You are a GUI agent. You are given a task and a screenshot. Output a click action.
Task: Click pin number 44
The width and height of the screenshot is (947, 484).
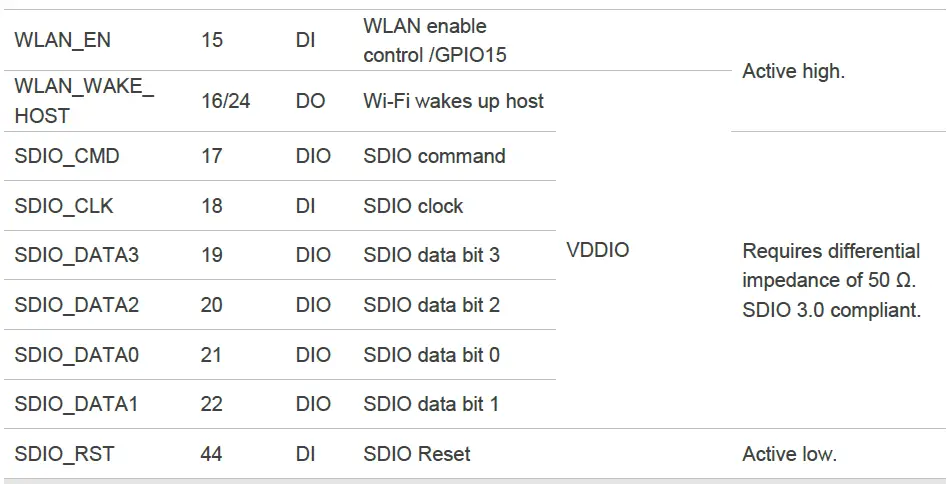211,454
